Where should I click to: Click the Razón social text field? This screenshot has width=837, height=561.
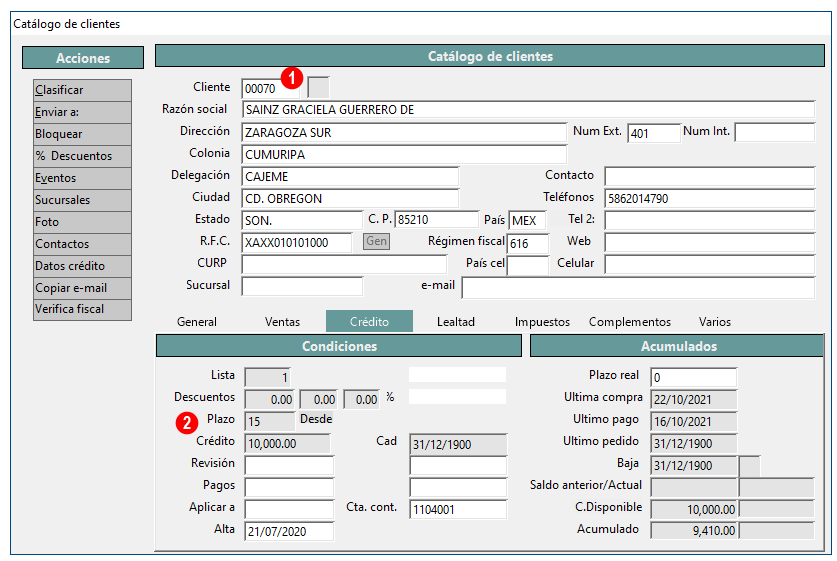tap(529, 110)
